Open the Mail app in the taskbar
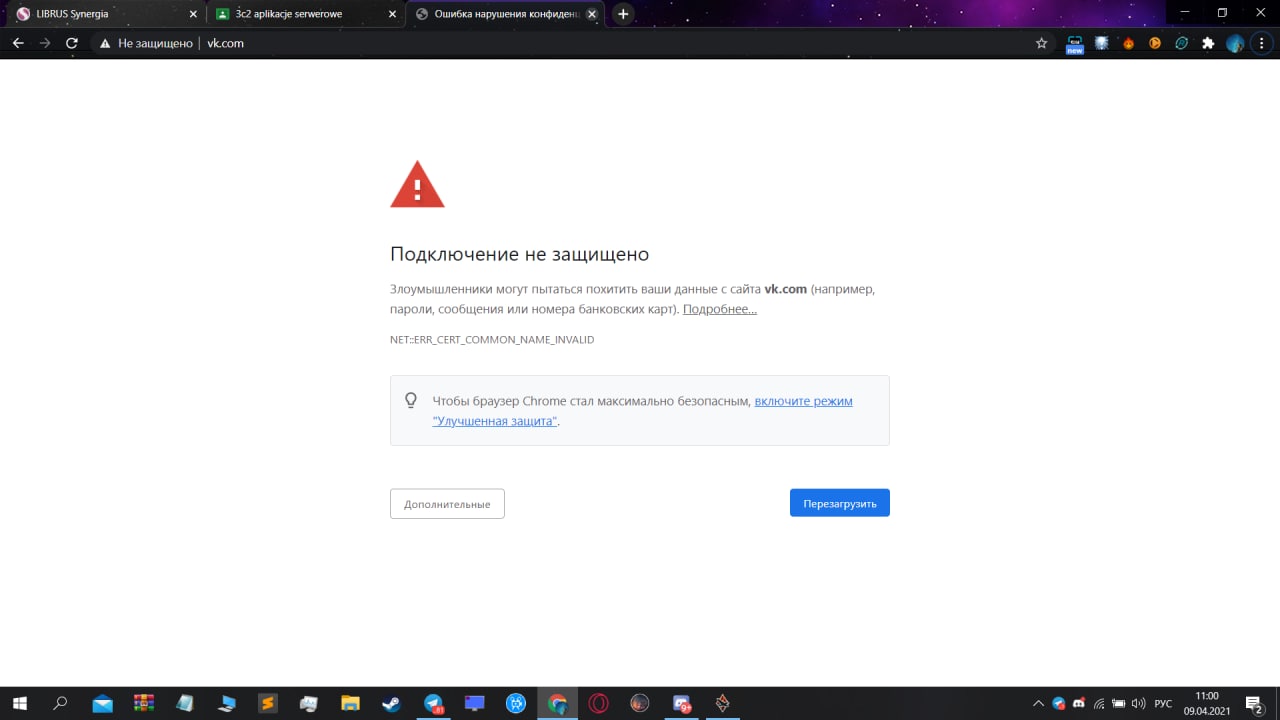The width and height of the screenshot is (1280, 720). coord(102,703)
